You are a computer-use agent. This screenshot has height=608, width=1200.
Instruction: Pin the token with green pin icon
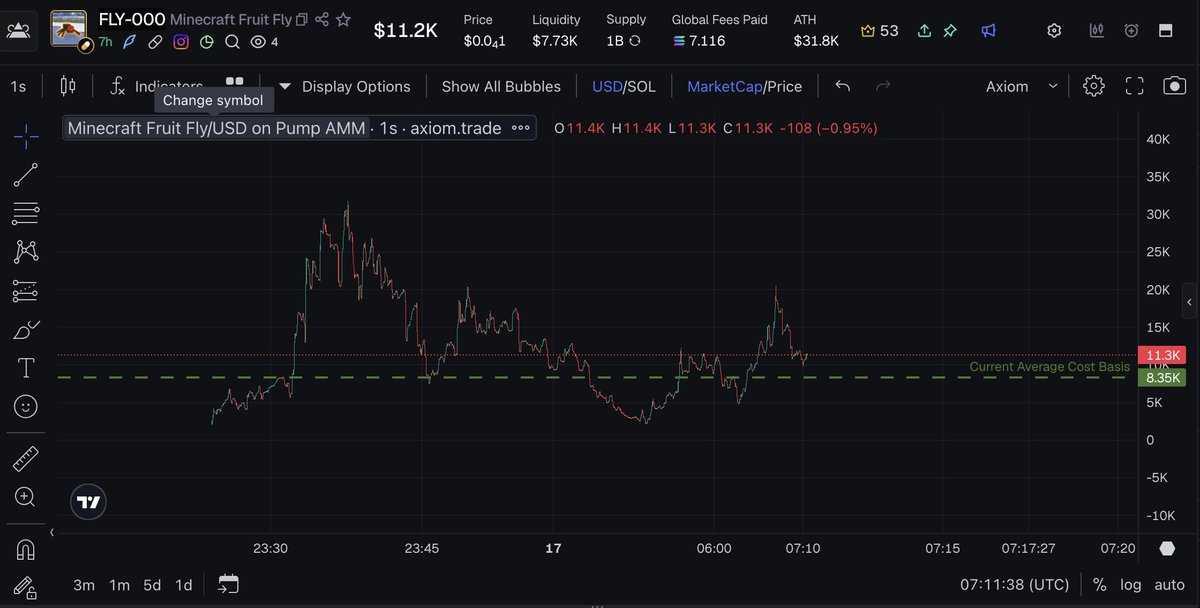coord(950,31)
